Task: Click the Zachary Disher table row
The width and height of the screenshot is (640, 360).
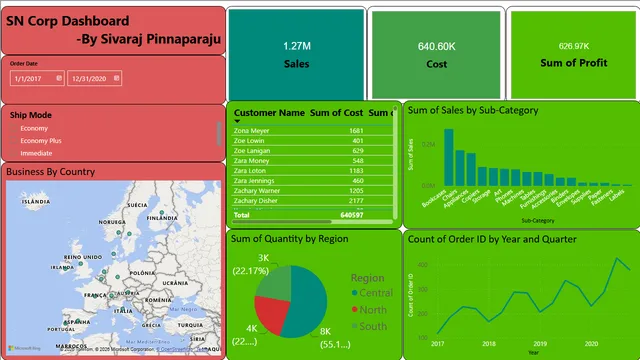Action: coord(312,200)
